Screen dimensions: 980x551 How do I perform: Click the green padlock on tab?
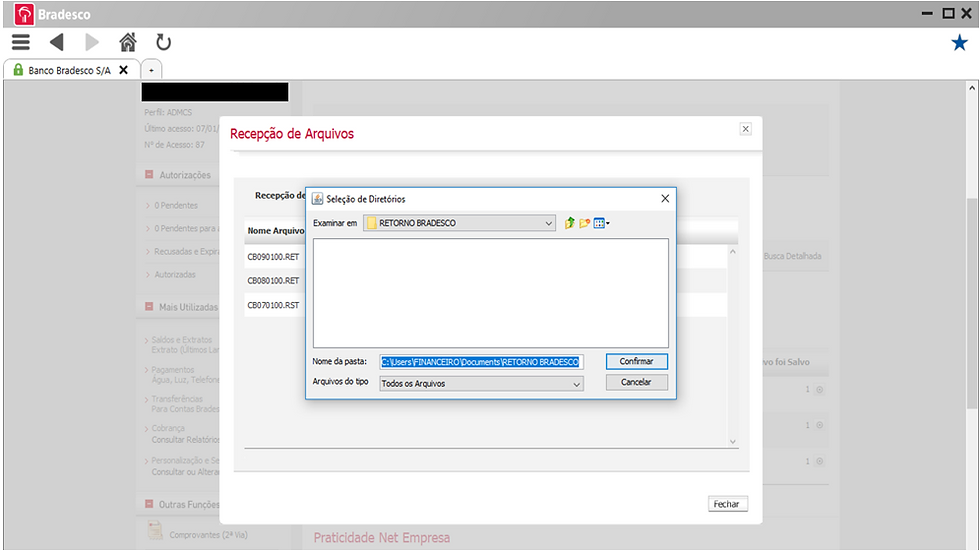click(x=18, y=70)
